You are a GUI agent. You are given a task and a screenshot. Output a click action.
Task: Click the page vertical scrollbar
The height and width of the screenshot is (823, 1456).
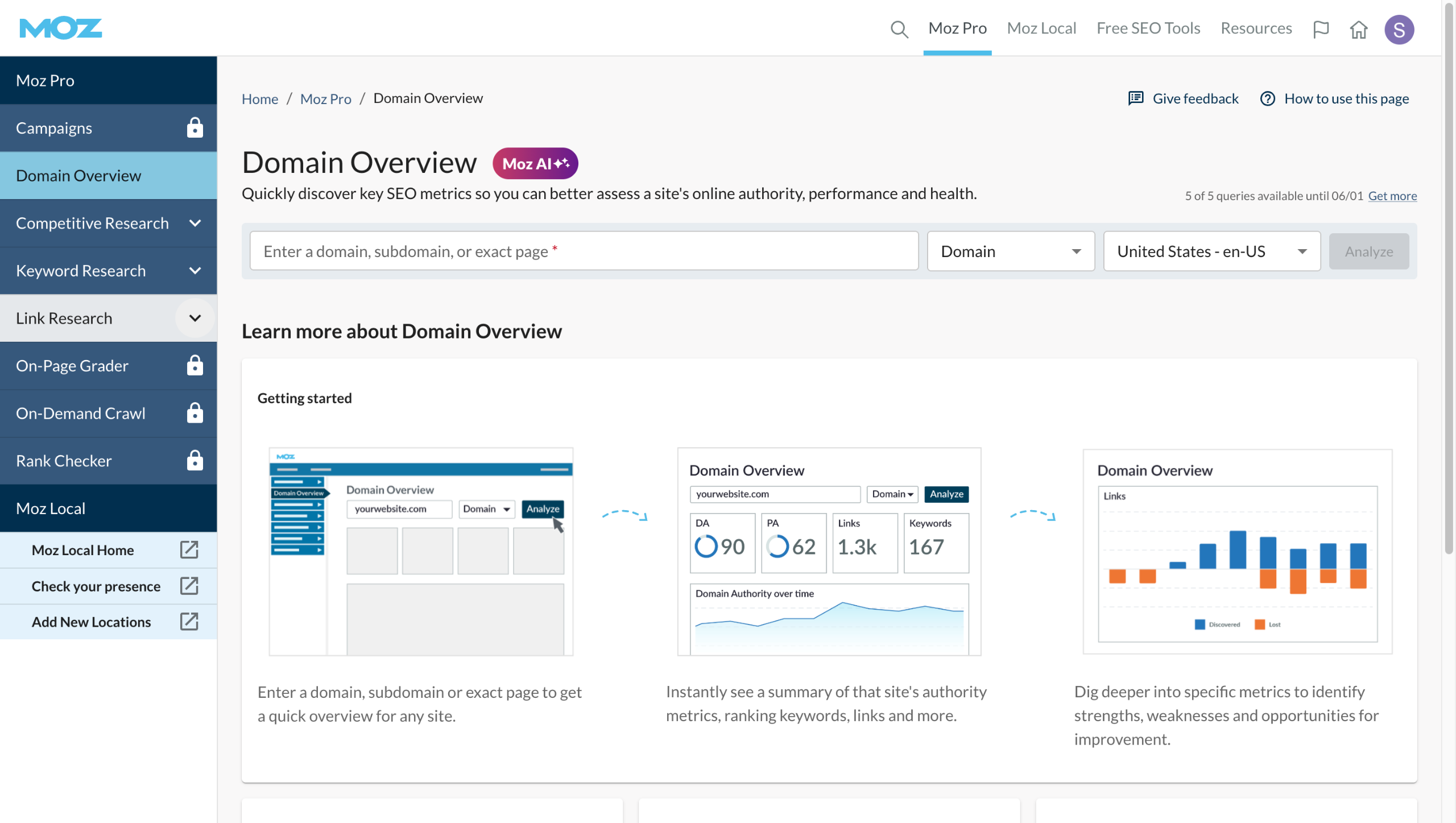point(1449,279)
